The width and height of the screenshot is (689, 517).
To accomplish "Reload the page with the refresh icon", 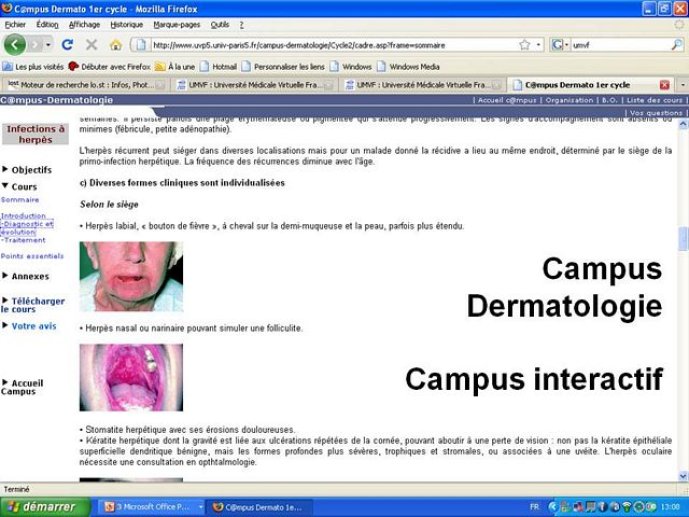I will [x=67, y=44].
